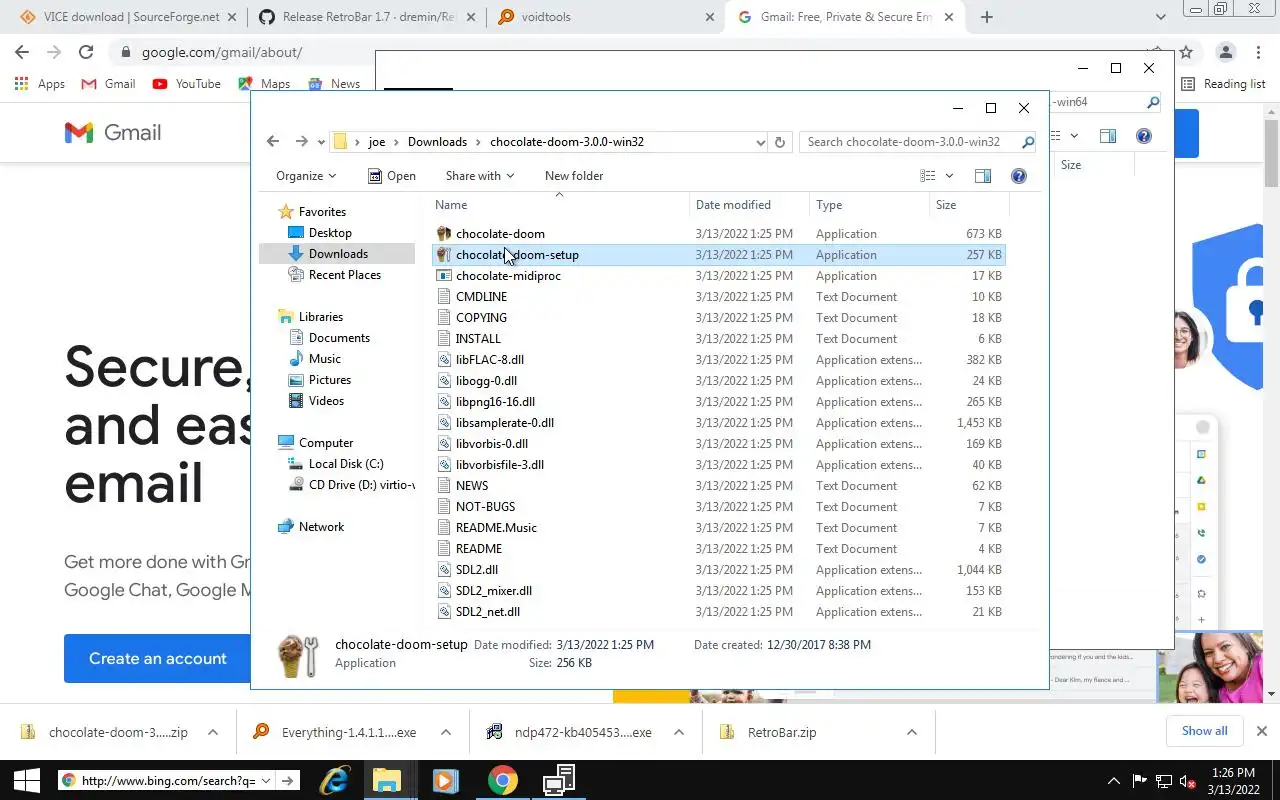Expand options for chocolate-doom zip download
Image resolution: width=1280 pixels, height=800 pixels.
click(x=213, y=732)
